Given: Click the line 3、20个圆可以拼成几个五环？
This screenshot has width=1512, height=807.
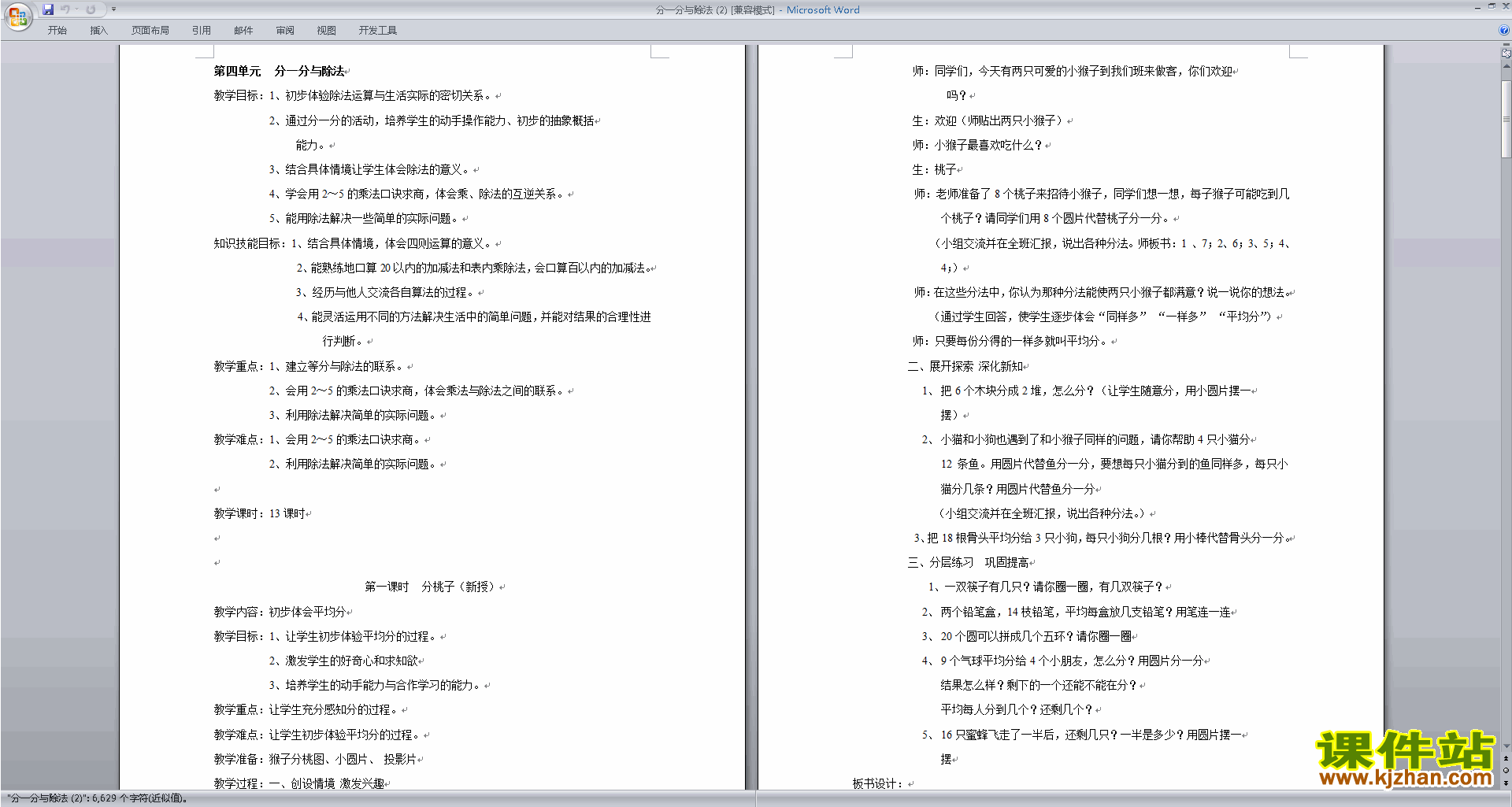Looking at the screenshot, I should pos(1027,636).
